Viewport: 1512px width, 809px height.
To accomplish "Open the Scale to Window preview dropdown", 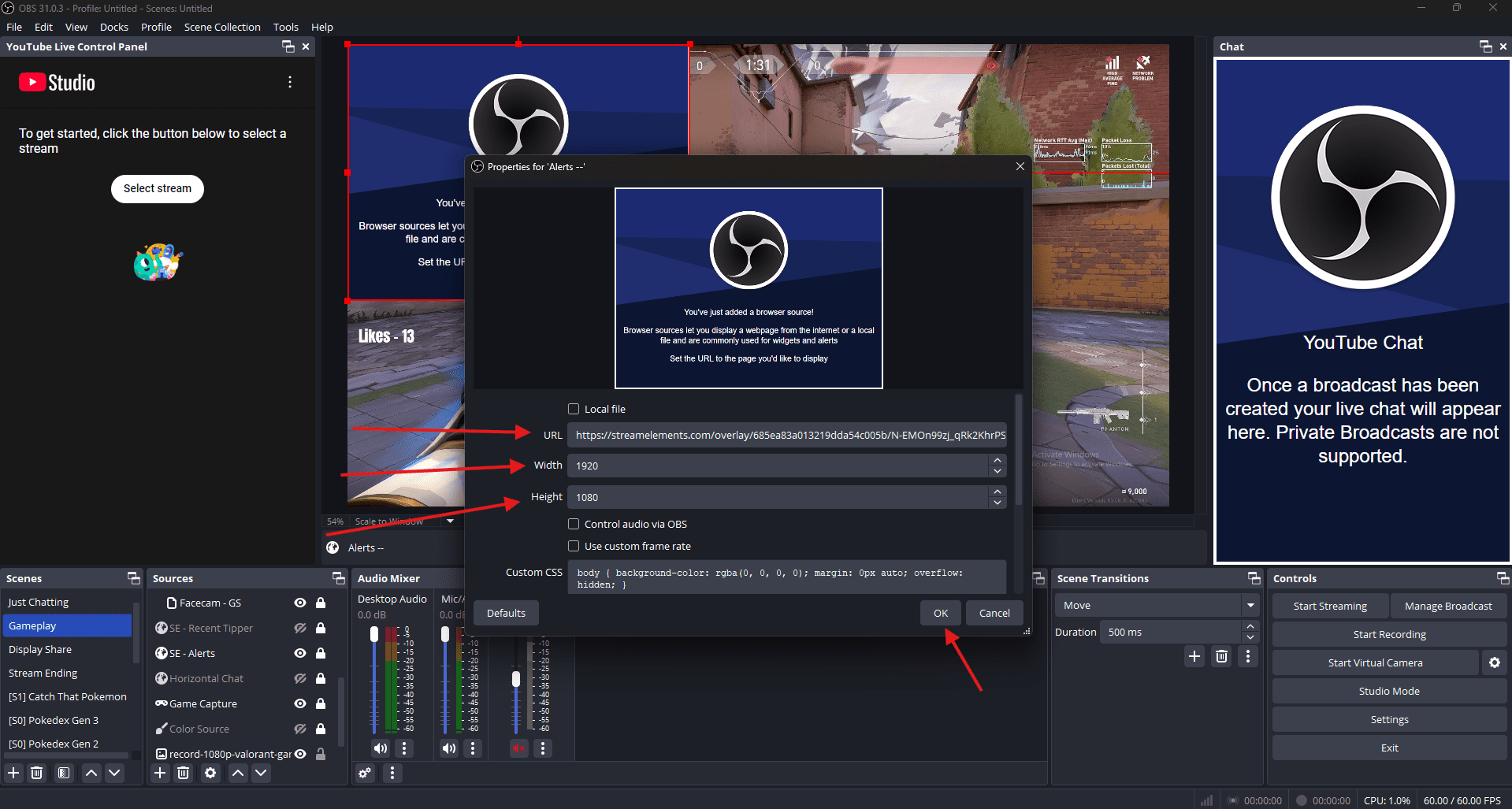I will (450, 521).
